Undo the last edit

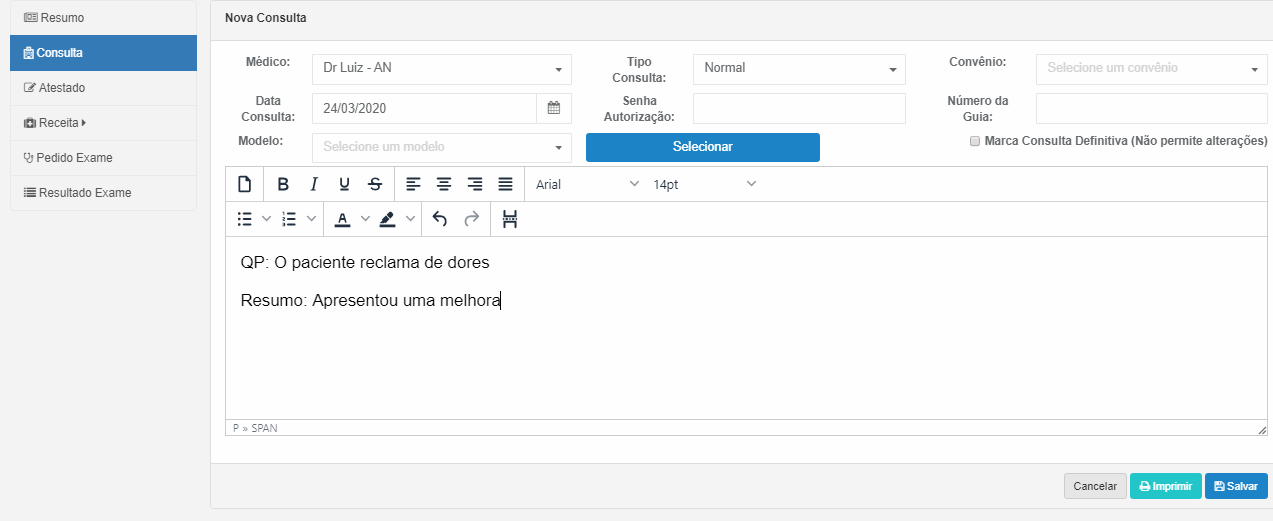point(440,219)
